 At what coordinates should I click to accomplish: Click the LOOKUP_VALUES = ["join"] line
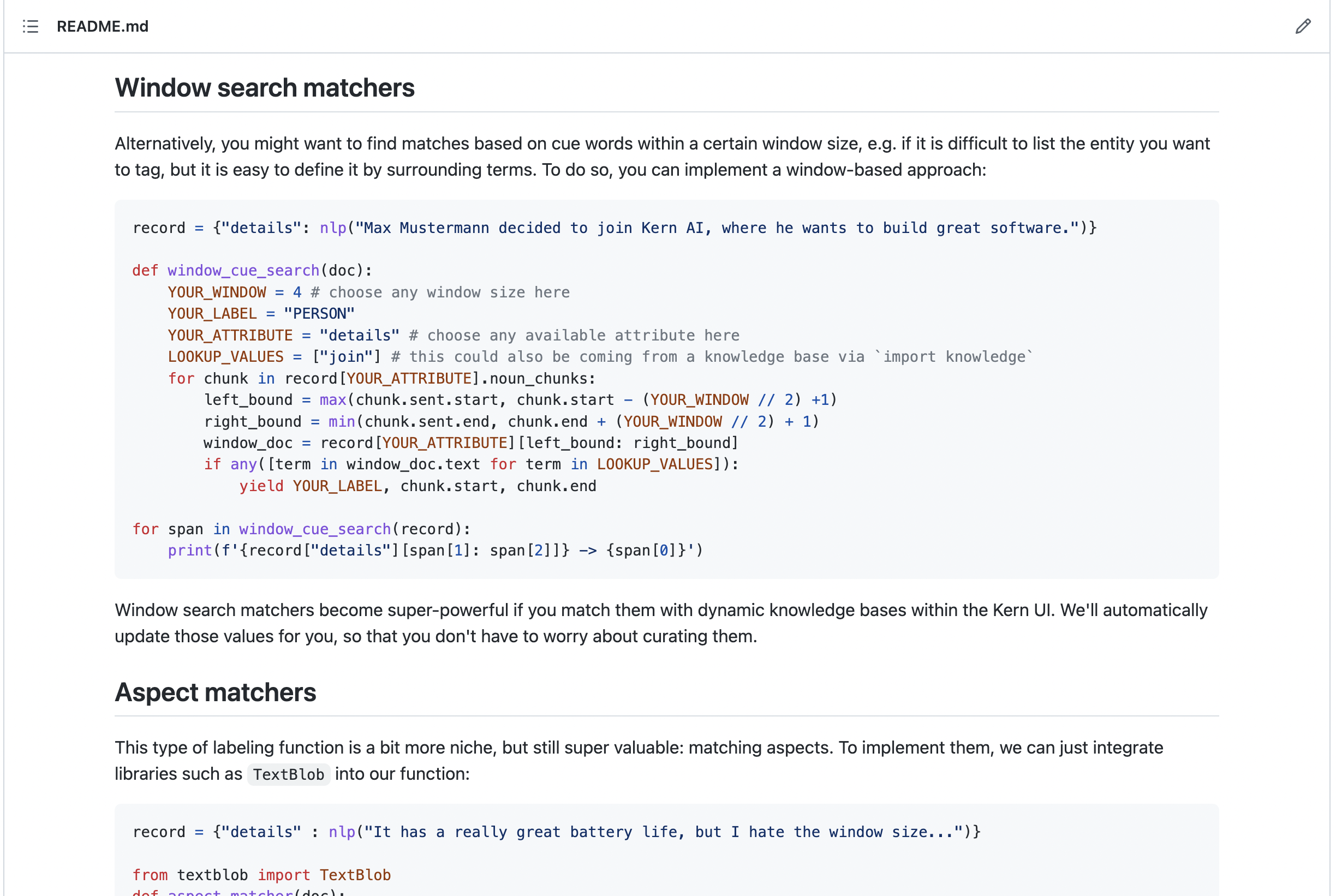pyautogui.click(x=600, y=357)
